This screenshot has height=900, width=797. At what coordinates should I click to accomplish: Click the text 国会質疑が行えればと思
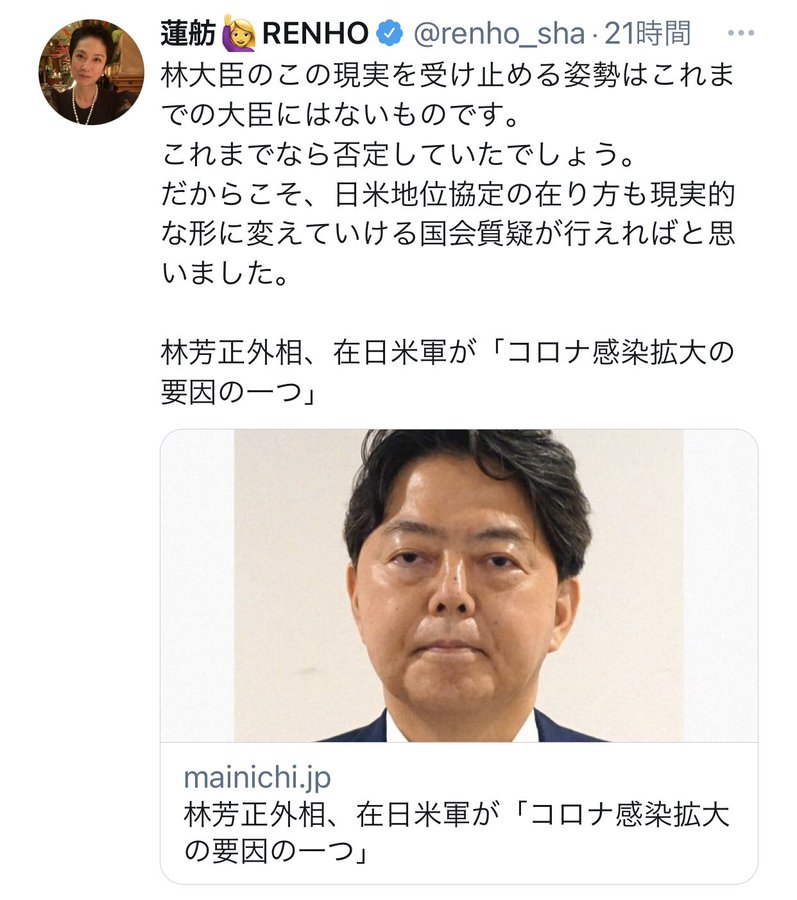coord(577,234)
